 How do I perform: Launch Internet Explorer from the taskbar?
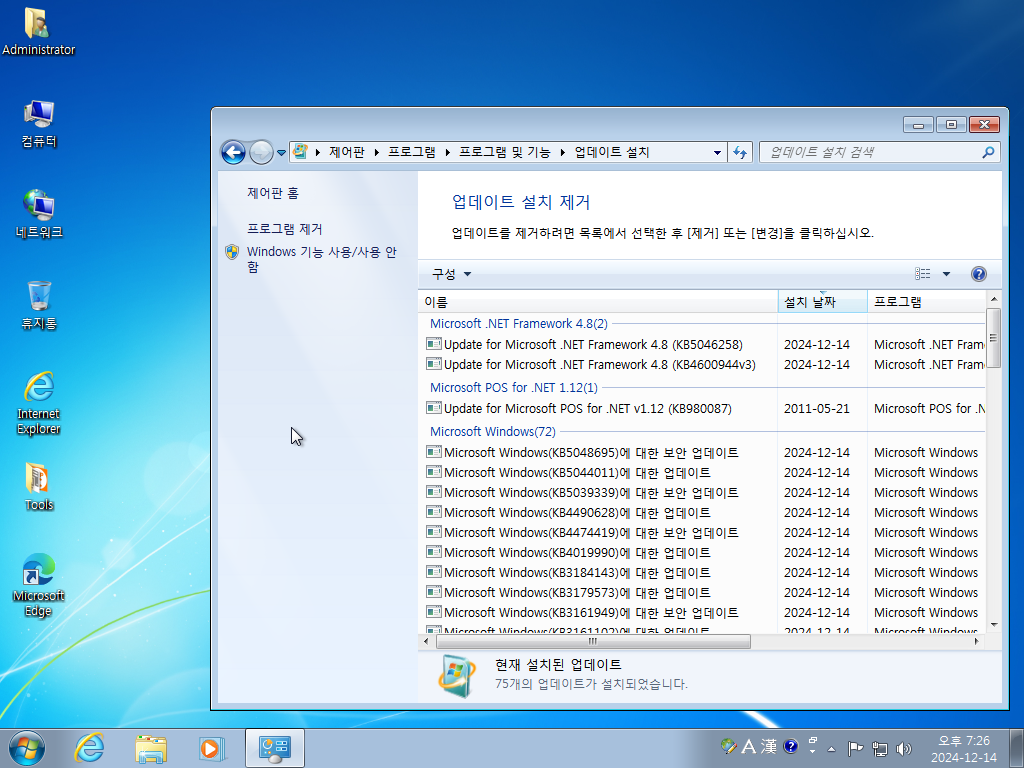tap(89, 748)
